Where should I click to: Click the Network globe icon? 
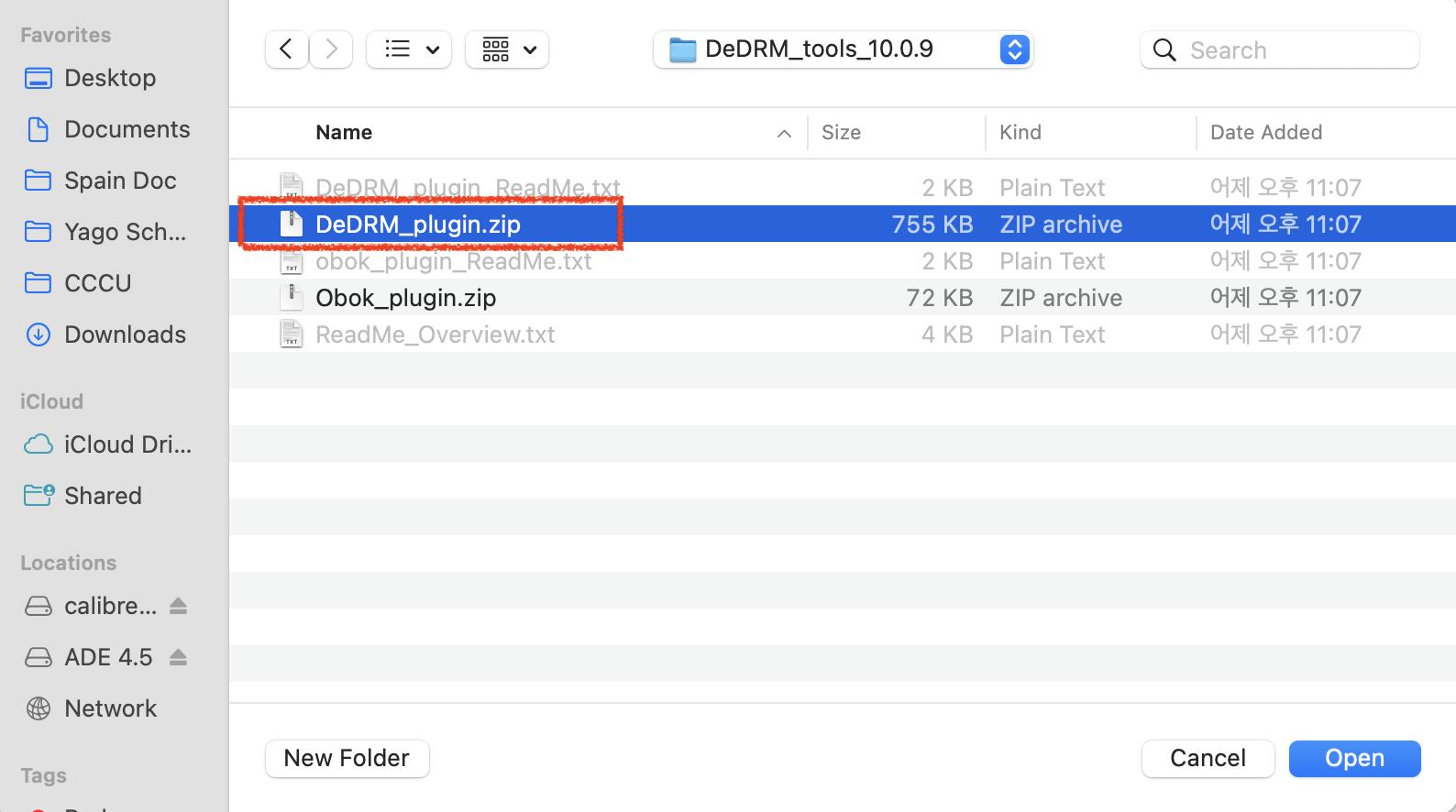tap(39, 708)
